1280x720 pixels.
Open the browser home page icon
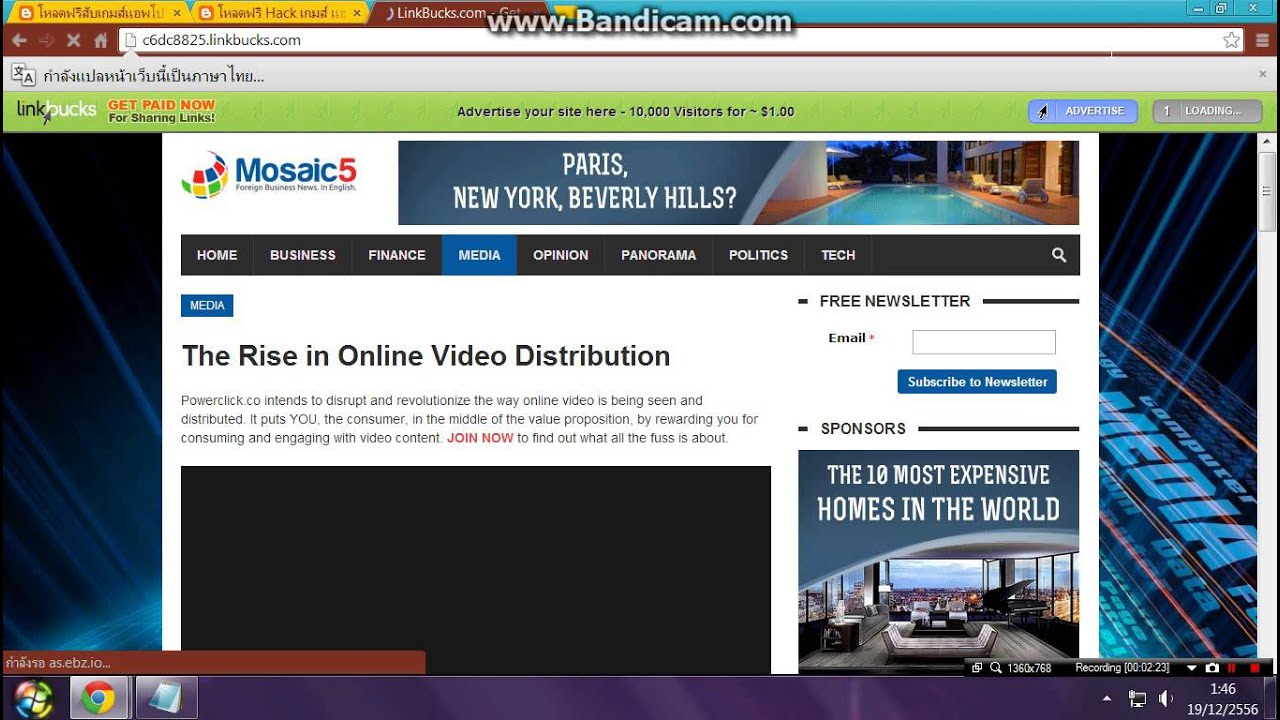click(100, 40)
